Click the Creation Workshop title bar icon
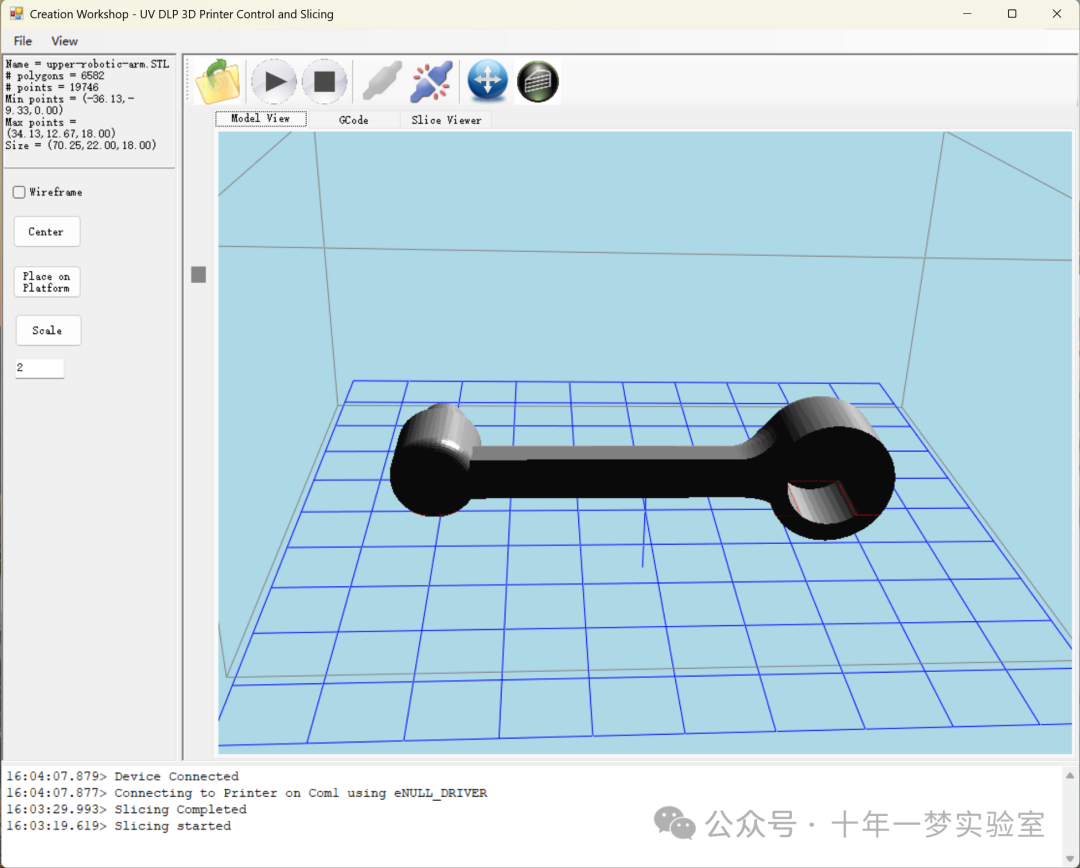Screen dimensions: 1080x868 (16, 14)
